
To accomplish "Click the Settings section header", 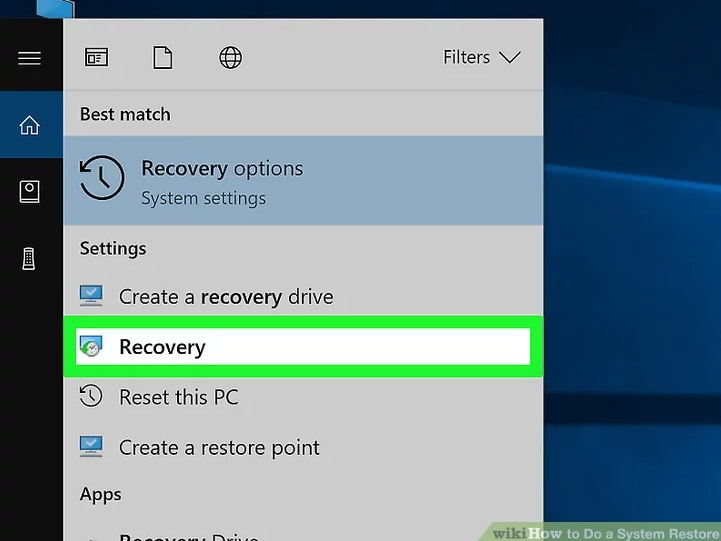I will (113, 248).
